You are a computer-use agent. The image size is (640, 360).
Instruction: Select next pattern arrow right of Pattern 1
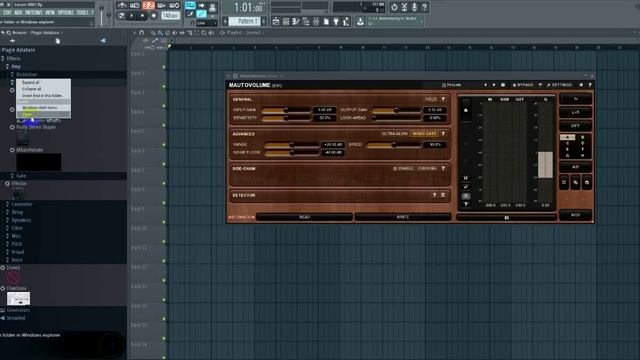tap(264, 21)
